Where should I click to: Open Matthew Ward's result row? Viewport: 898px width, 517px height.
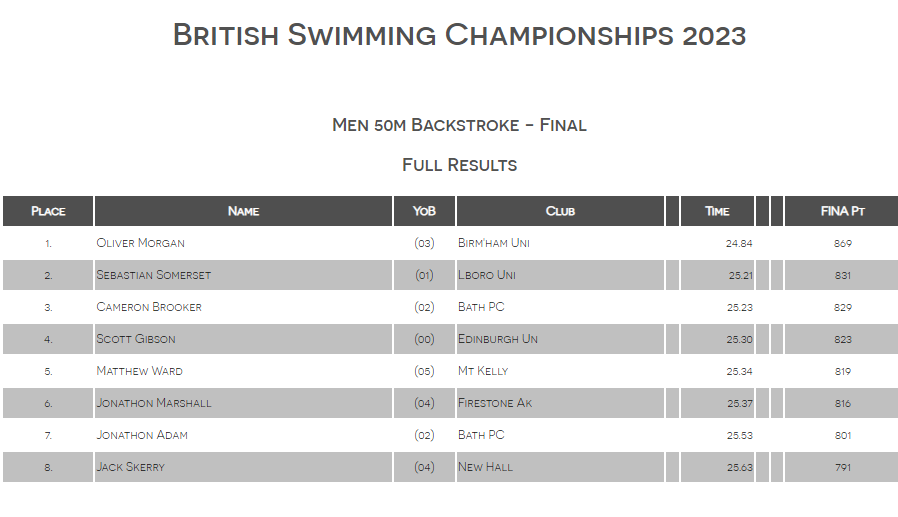pos(139,371)
